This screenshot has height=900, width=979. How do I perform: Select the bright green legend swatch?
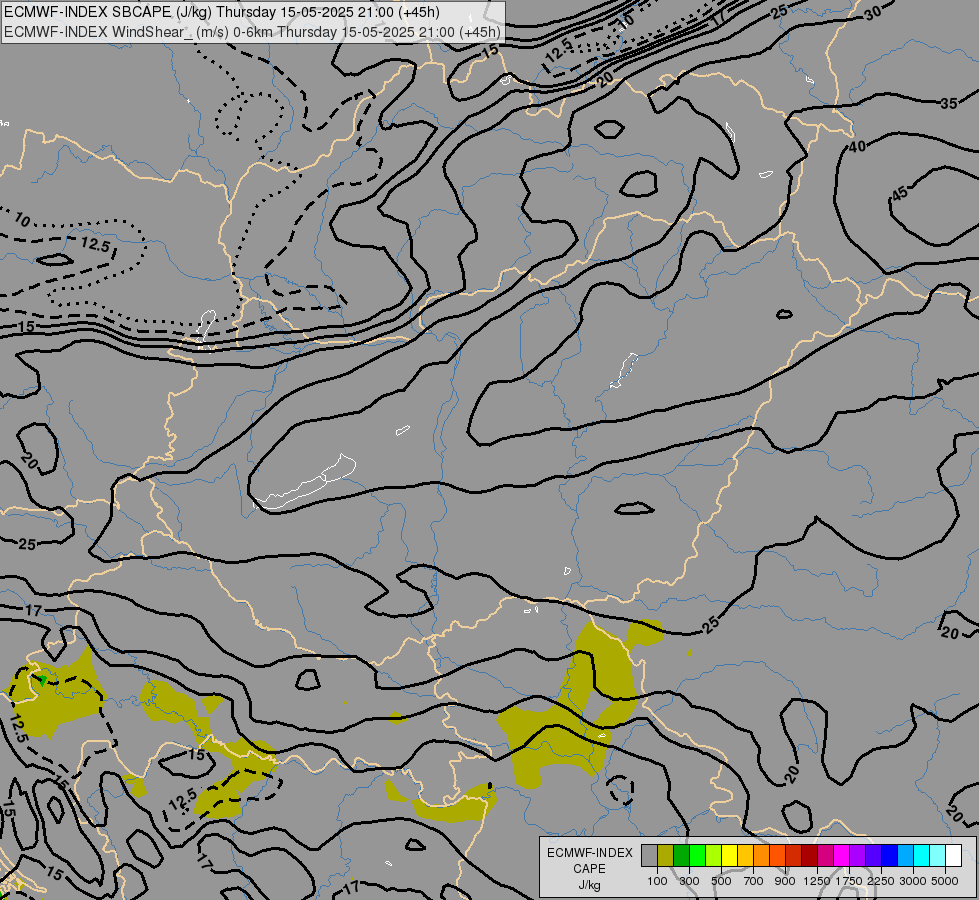point(697,856)
